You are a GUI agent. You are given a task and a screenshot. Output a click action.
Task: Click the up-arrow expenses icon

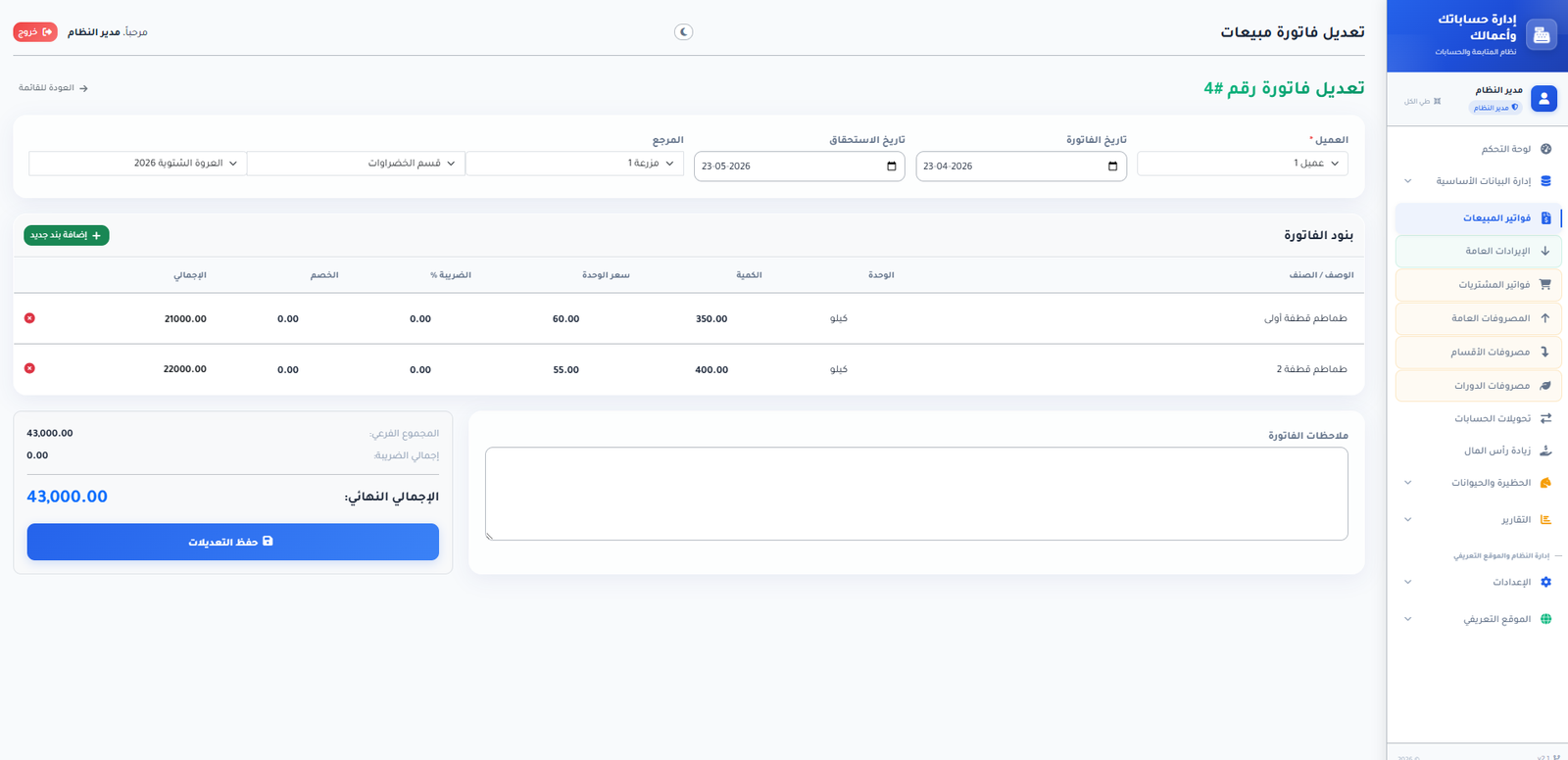coord(1545,318)
